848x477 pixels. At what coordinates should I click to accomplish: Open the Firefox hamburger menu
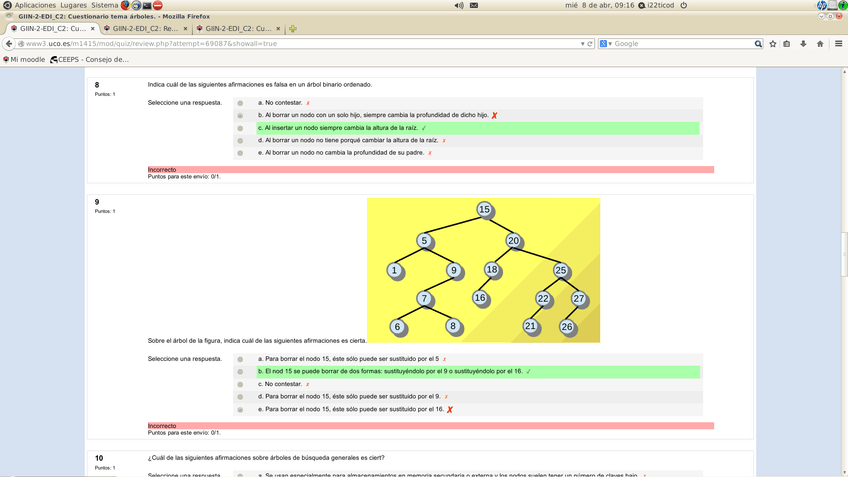(x=838, y=44)
